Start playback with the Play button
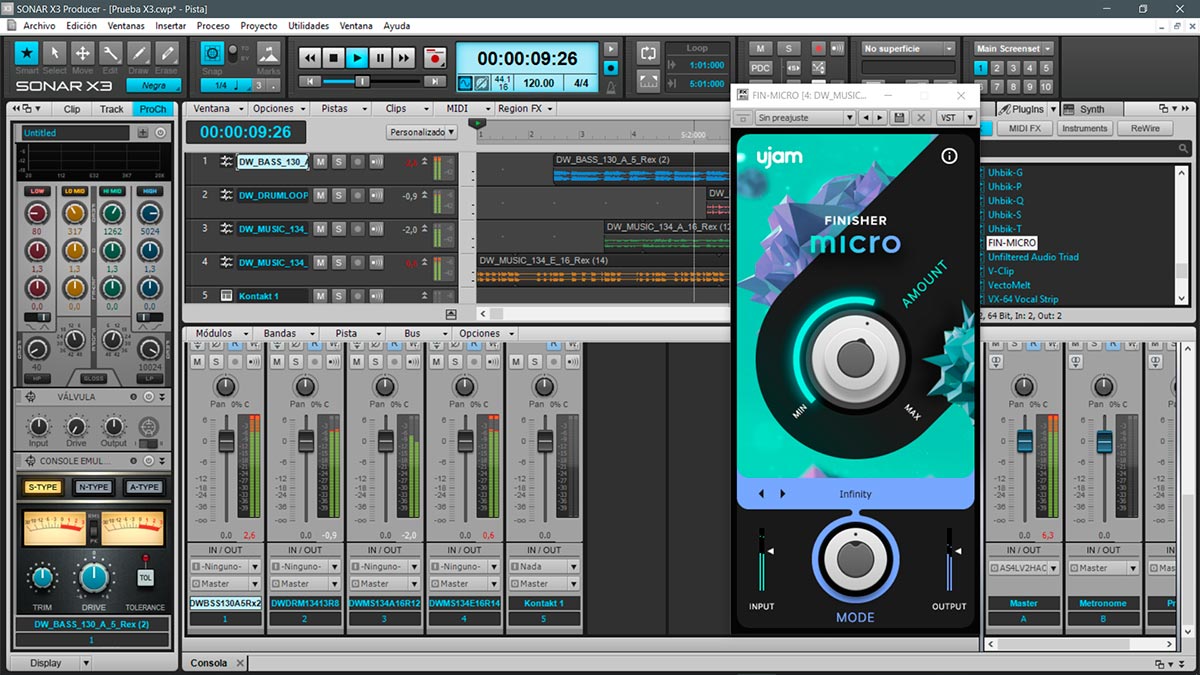The height and width of the screenshot is (675, 1200). pyautogui.click(x=357, y=59)
